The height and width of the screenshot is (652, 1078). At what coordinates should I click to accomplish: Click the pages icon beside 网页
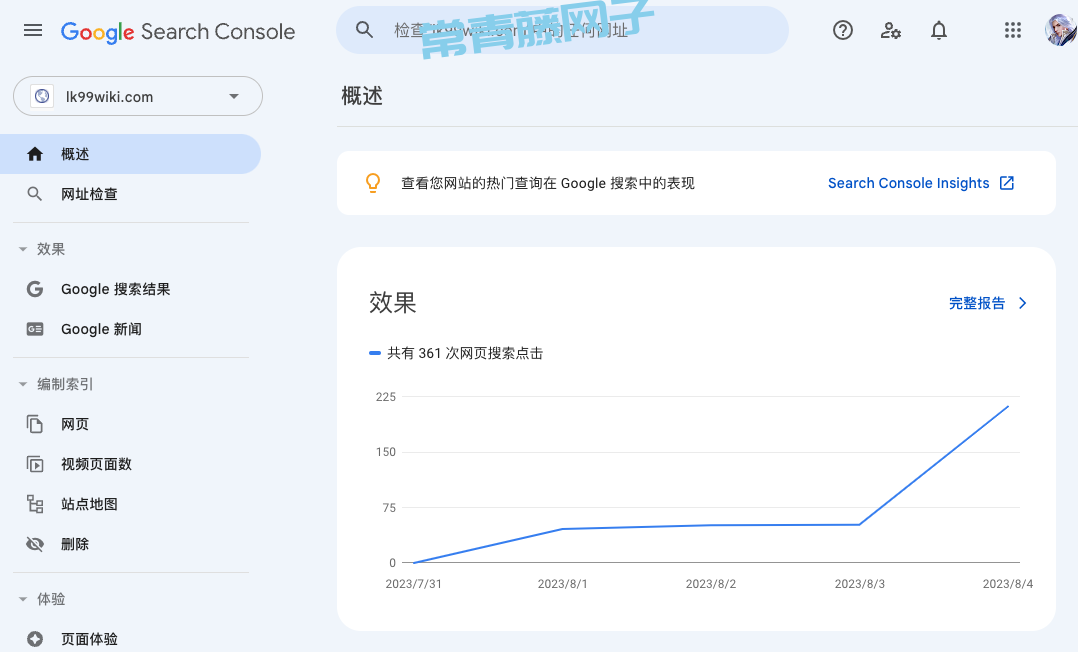pyautogui.click(x=34, y=424)
